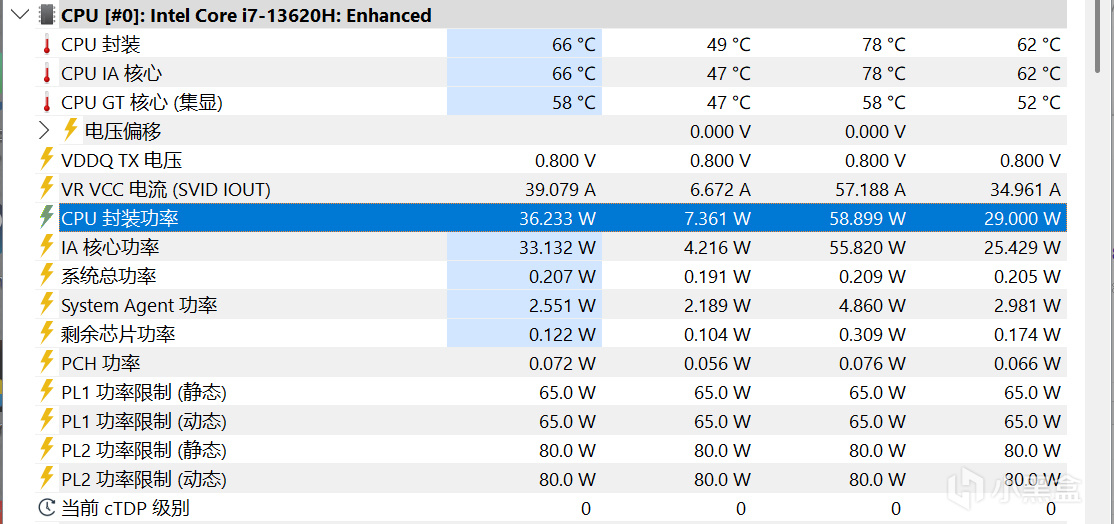
Task: Select the PL2 功率限制 (动态) label
Action: 144,479
